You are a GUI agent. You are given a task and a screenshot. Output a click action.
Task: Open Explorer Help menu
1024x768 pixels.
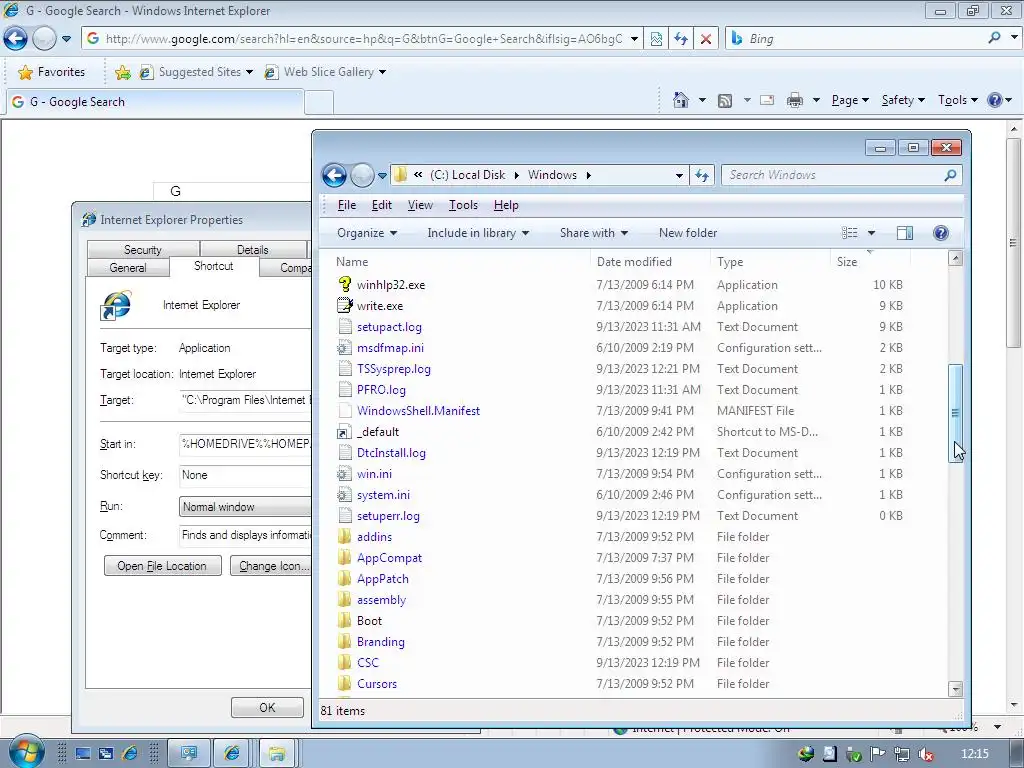point(506,205)
